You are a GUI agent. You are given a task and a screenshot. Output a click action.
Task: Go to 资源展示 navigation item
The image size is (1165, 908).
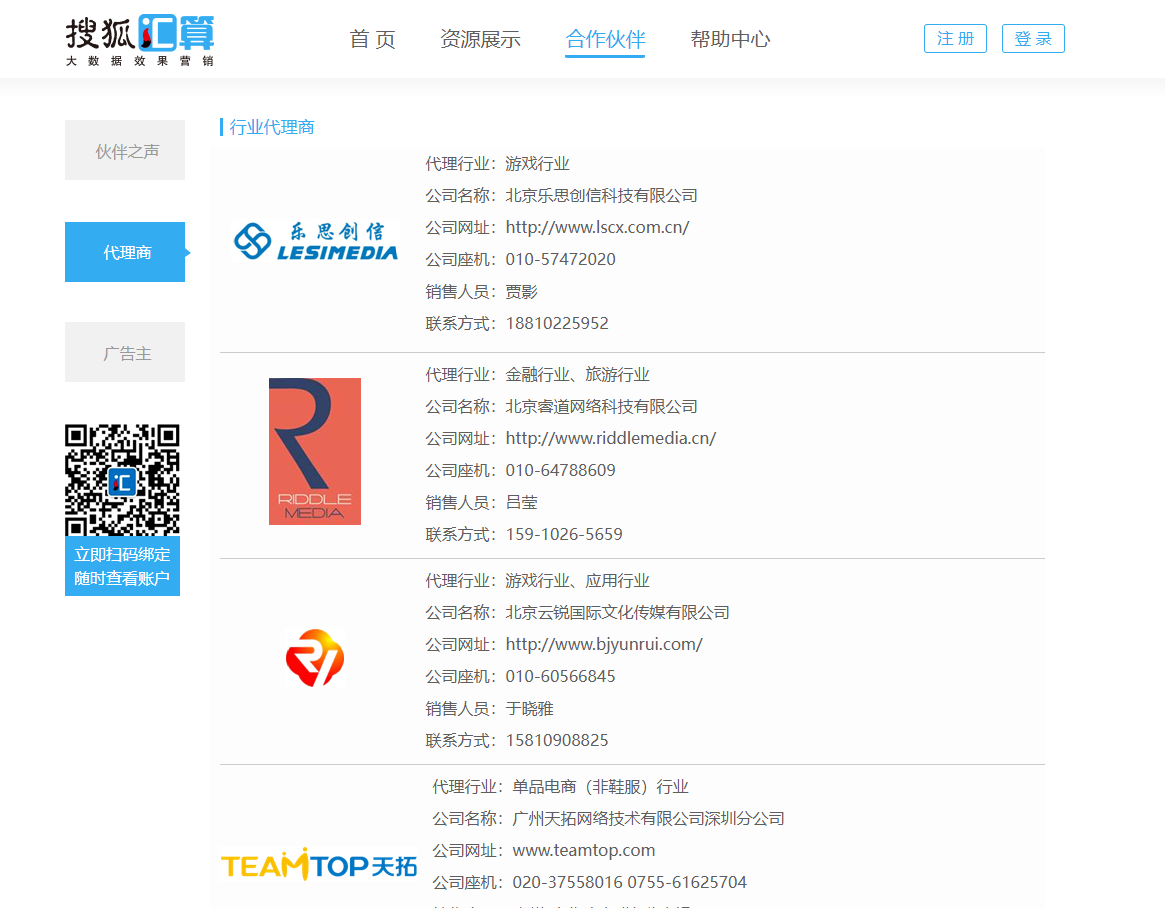pos(480,39)
